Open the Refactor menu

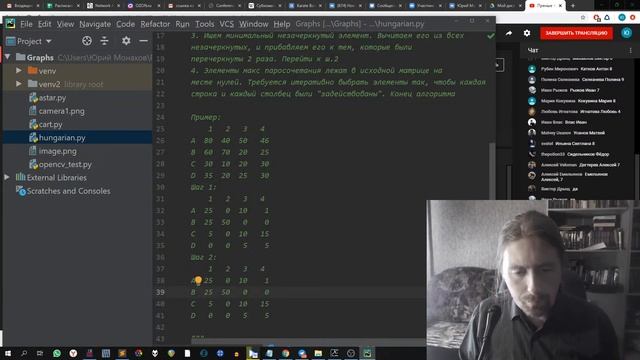[155, 24]
